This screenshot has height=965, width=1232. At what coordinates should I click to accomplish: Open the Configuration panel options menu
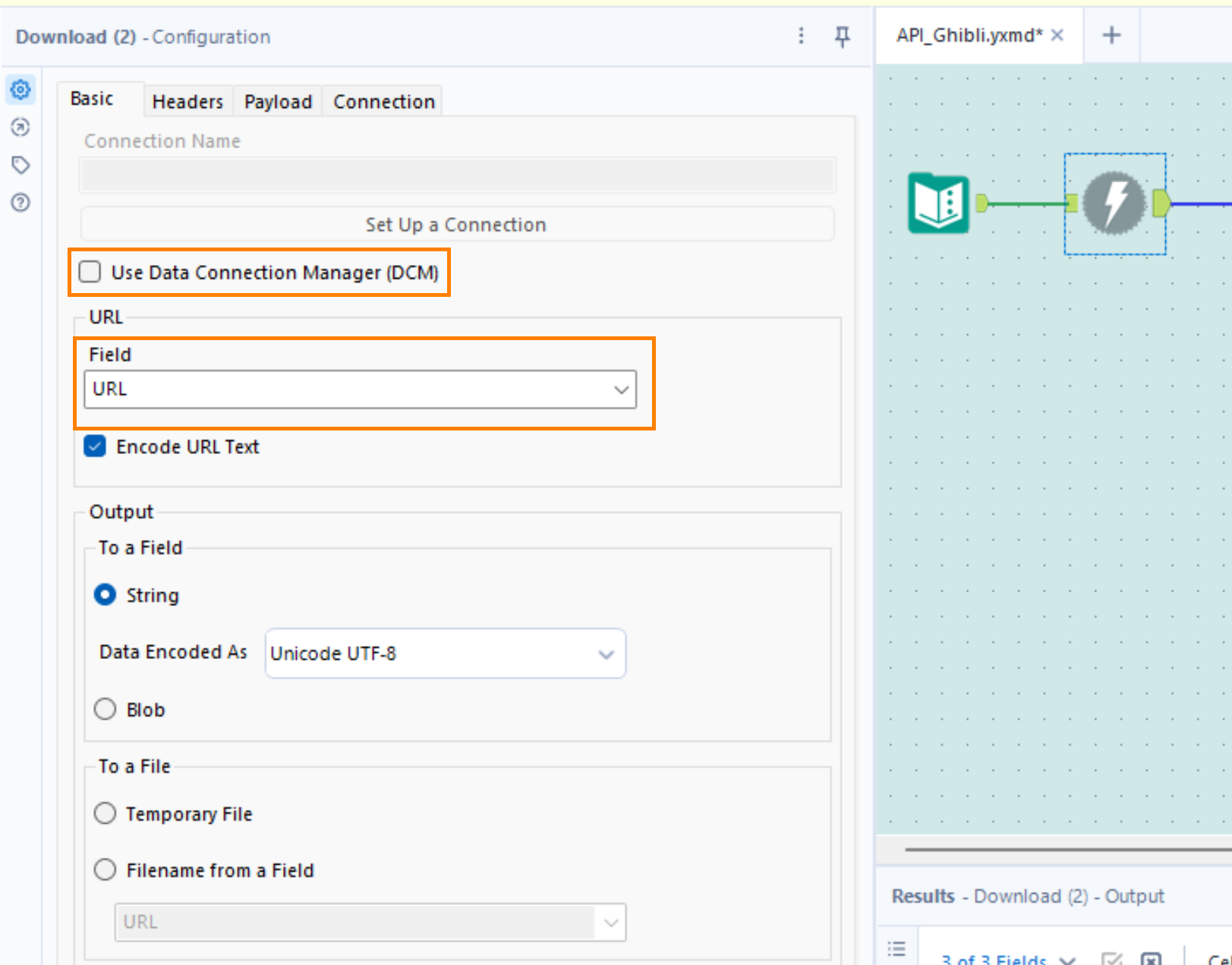[x=801, y=36]
